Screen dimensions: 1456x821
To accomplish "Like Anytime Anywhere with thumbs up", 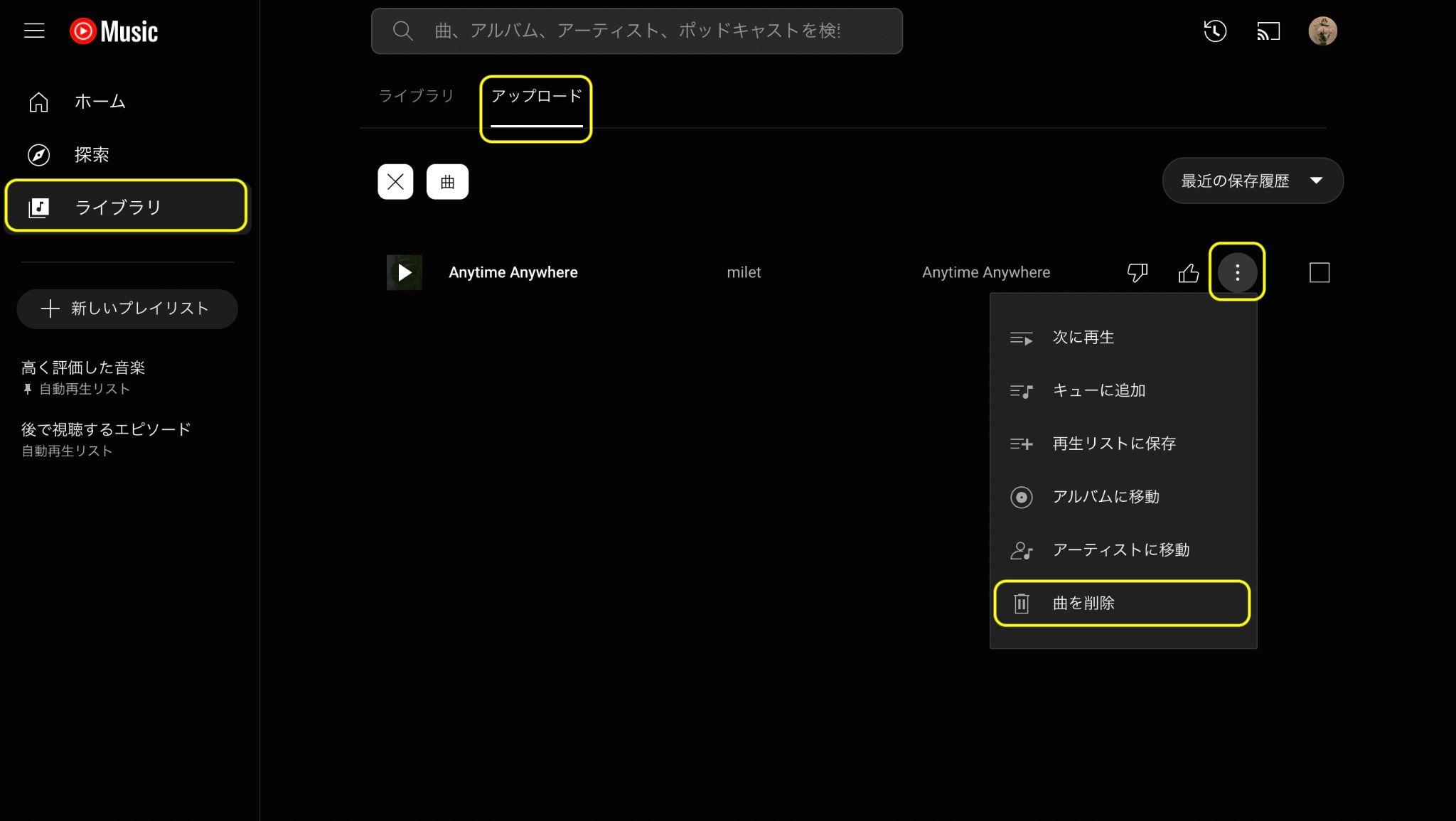I will pos(1189,272).
